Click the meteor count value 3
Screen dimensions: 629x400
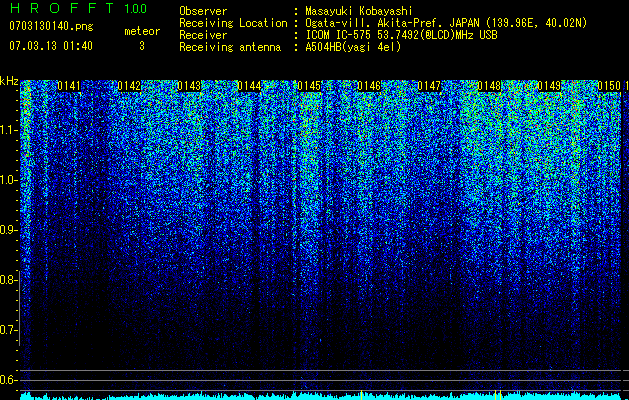pos(142,46)
